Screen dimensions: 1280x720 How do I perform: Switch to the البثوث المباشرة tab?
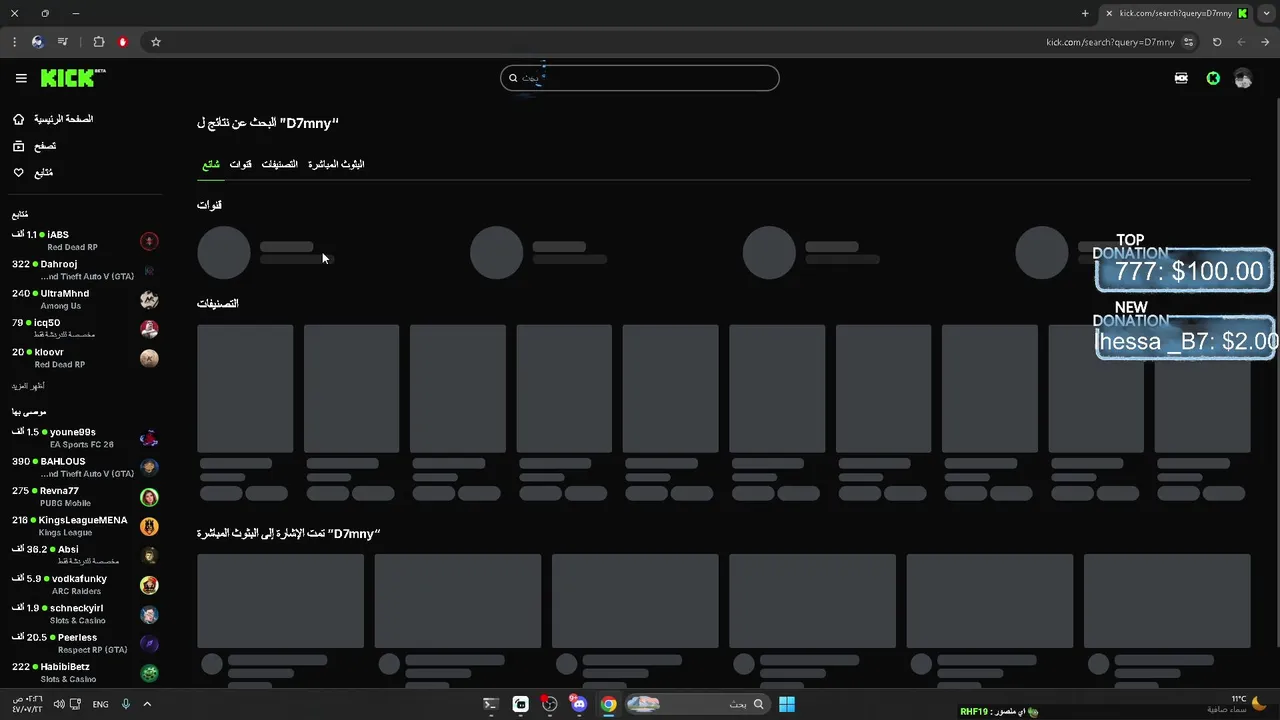[x=336, y=164]
